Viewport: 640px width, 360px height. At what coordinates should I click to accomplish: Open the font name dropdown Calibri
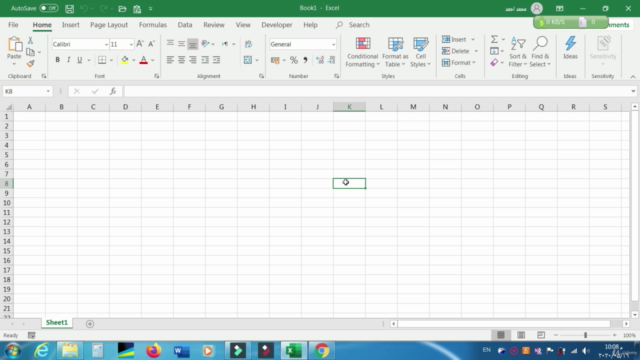[x=106, y=44]
